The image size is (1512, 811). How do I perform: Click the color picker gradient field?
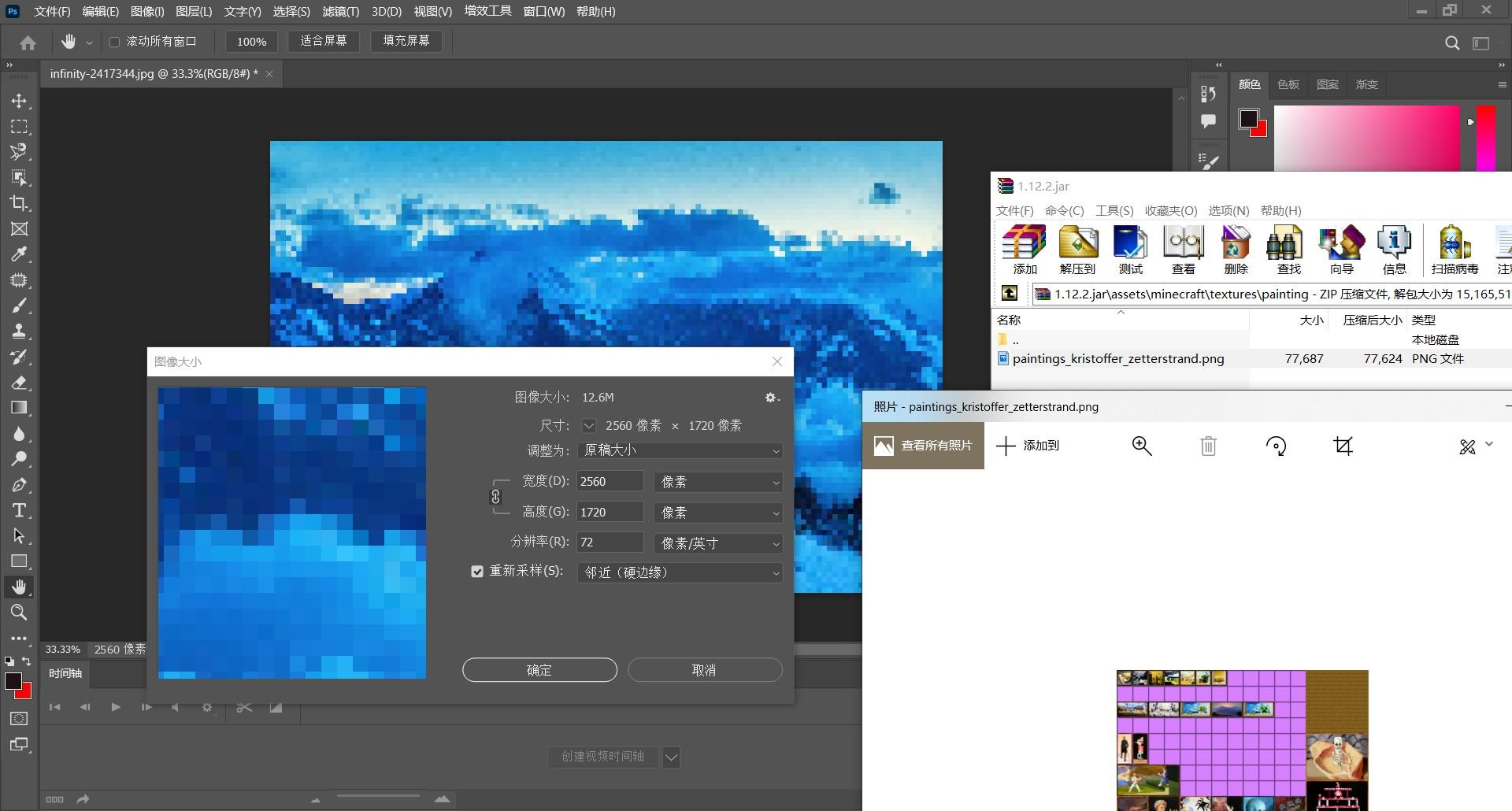click(1366, 139)
